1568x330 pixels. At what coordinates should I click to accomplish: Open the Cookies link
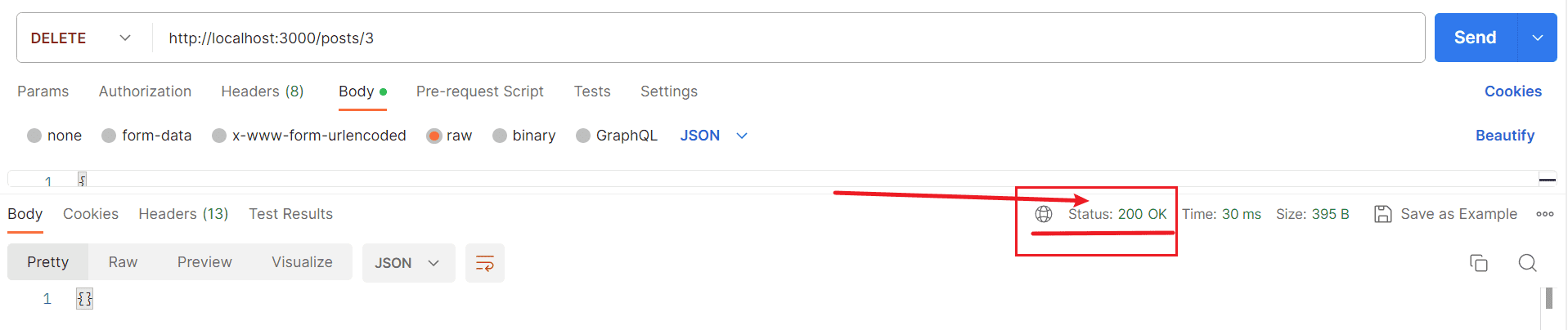pos(1512,91)
